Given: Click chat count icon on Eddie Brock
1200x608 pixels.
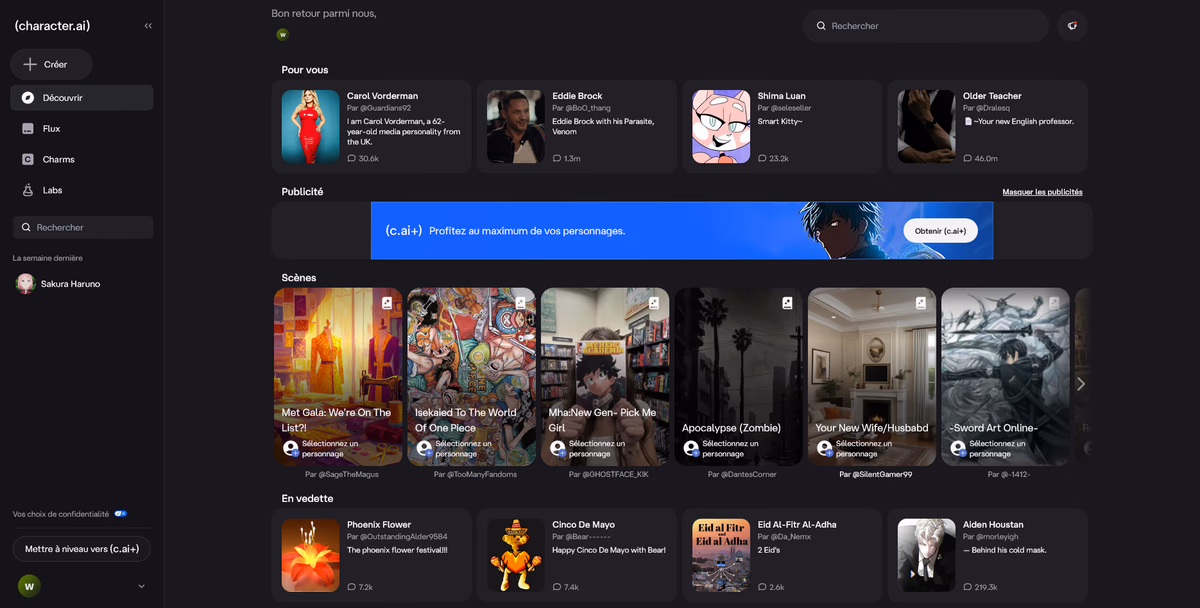Looking at the screenshot, I should click(x=557, y=159).
